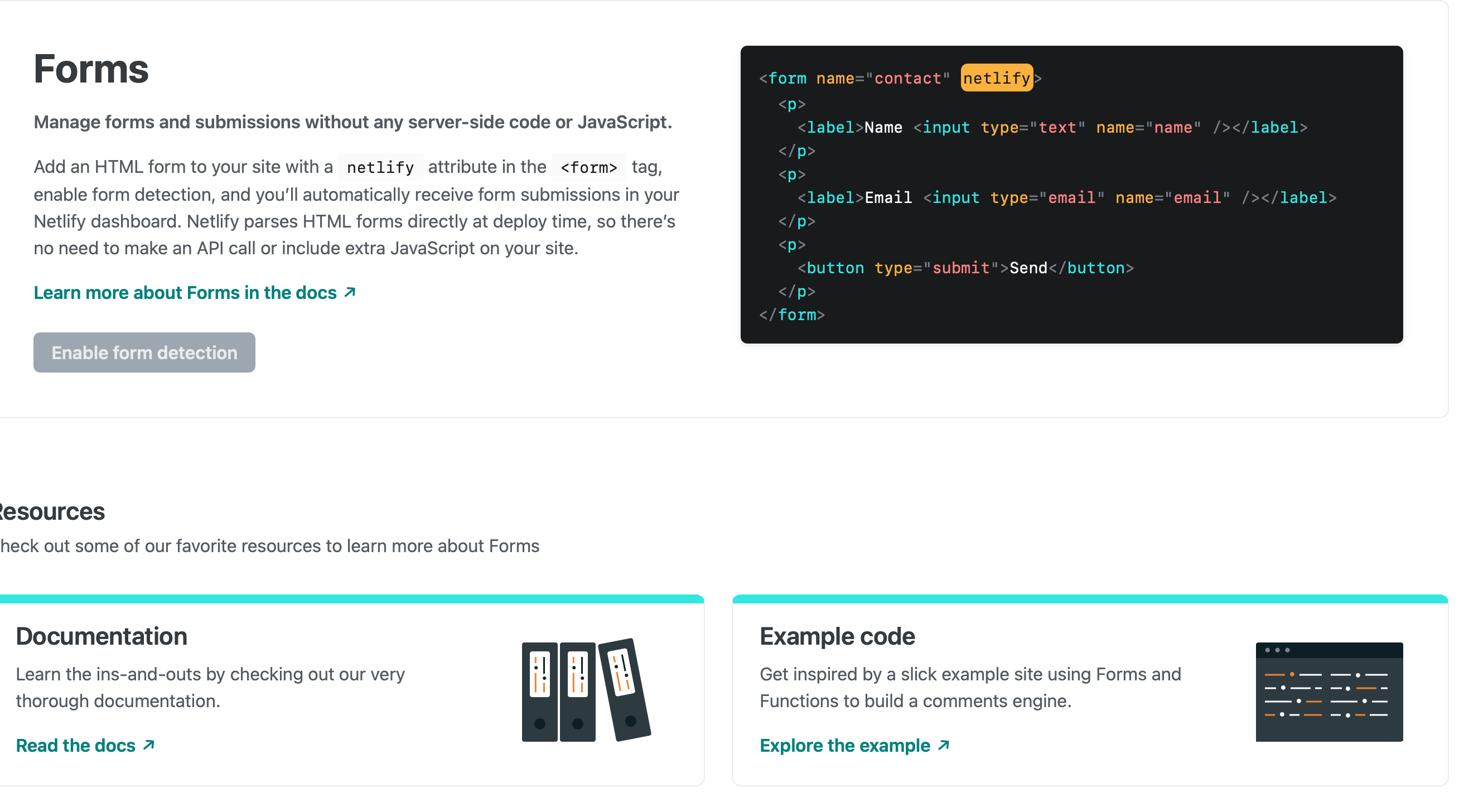The image size is (1459, 812).
Task: Click the inline <form> code snippet in paragraph
Action: pos(588,167)
